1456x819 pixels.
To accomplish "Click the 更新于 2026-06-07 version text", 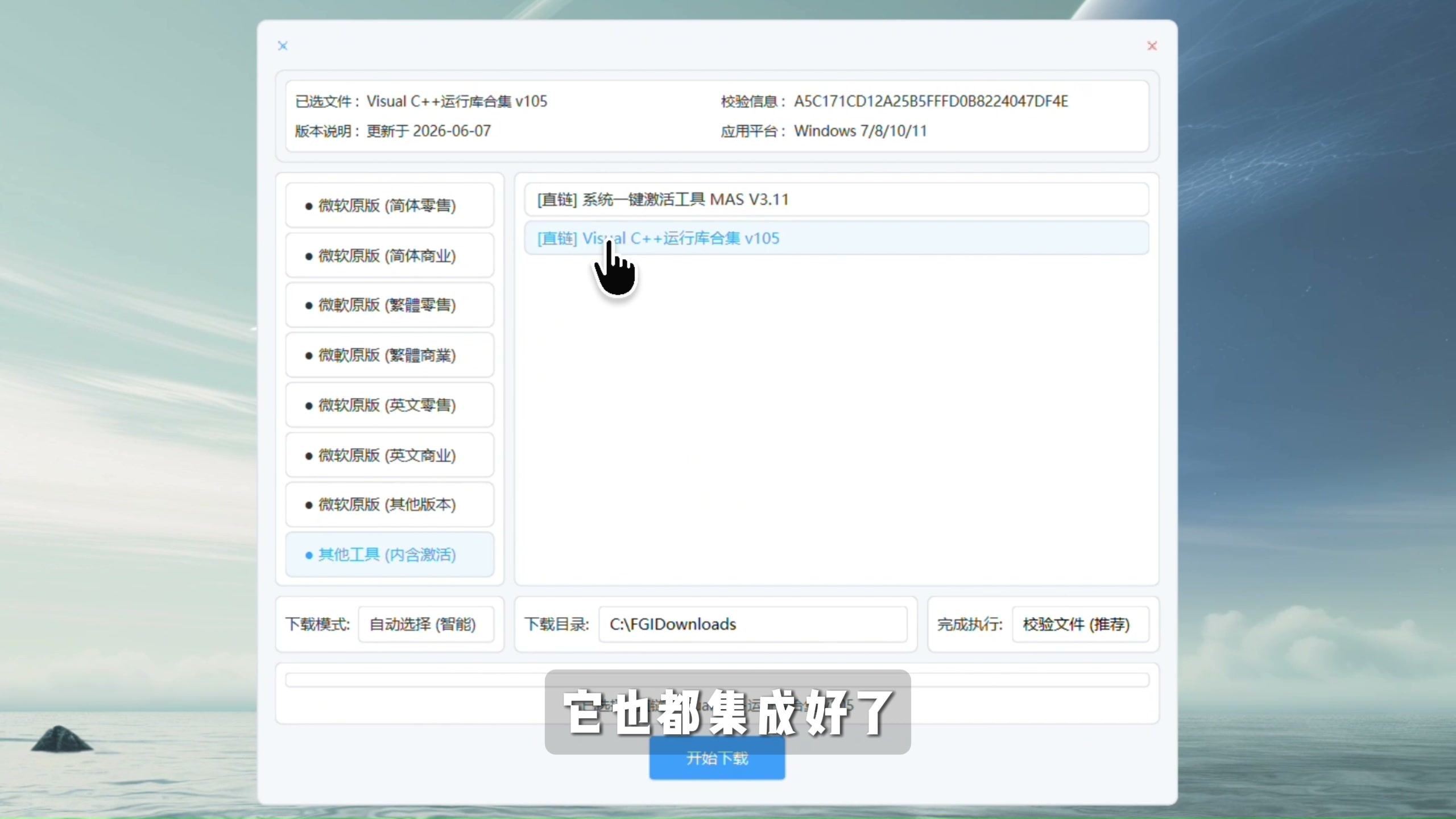I will (x=428, y=131).
